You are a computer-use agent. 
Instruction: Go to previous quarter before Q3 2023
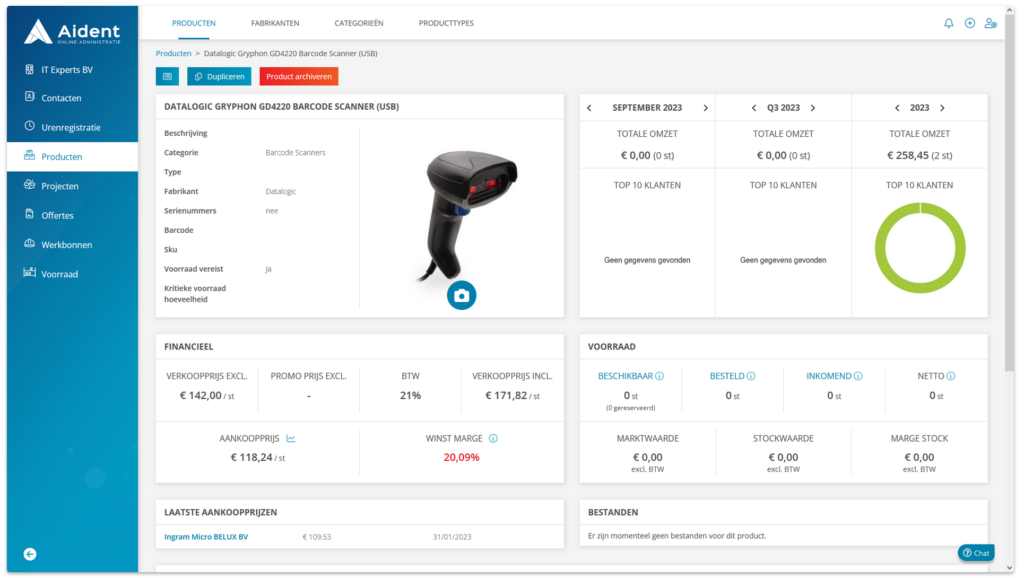[x=754, y=108]
